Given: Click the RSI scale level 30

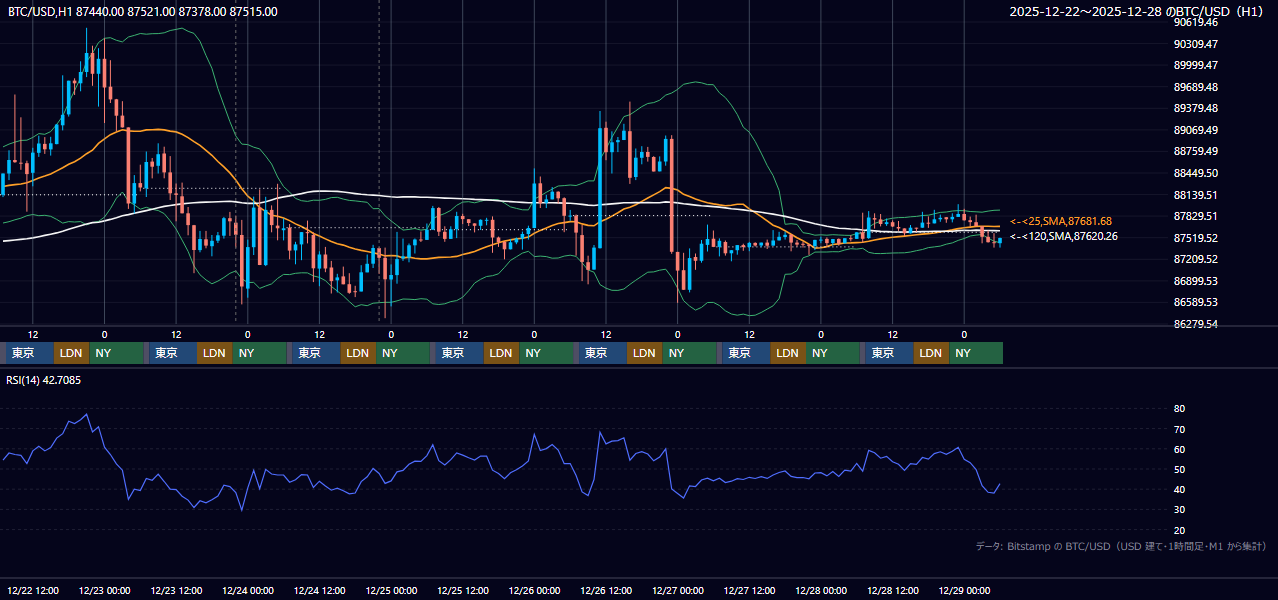Looking at the screenshot, I should 1179,510.
